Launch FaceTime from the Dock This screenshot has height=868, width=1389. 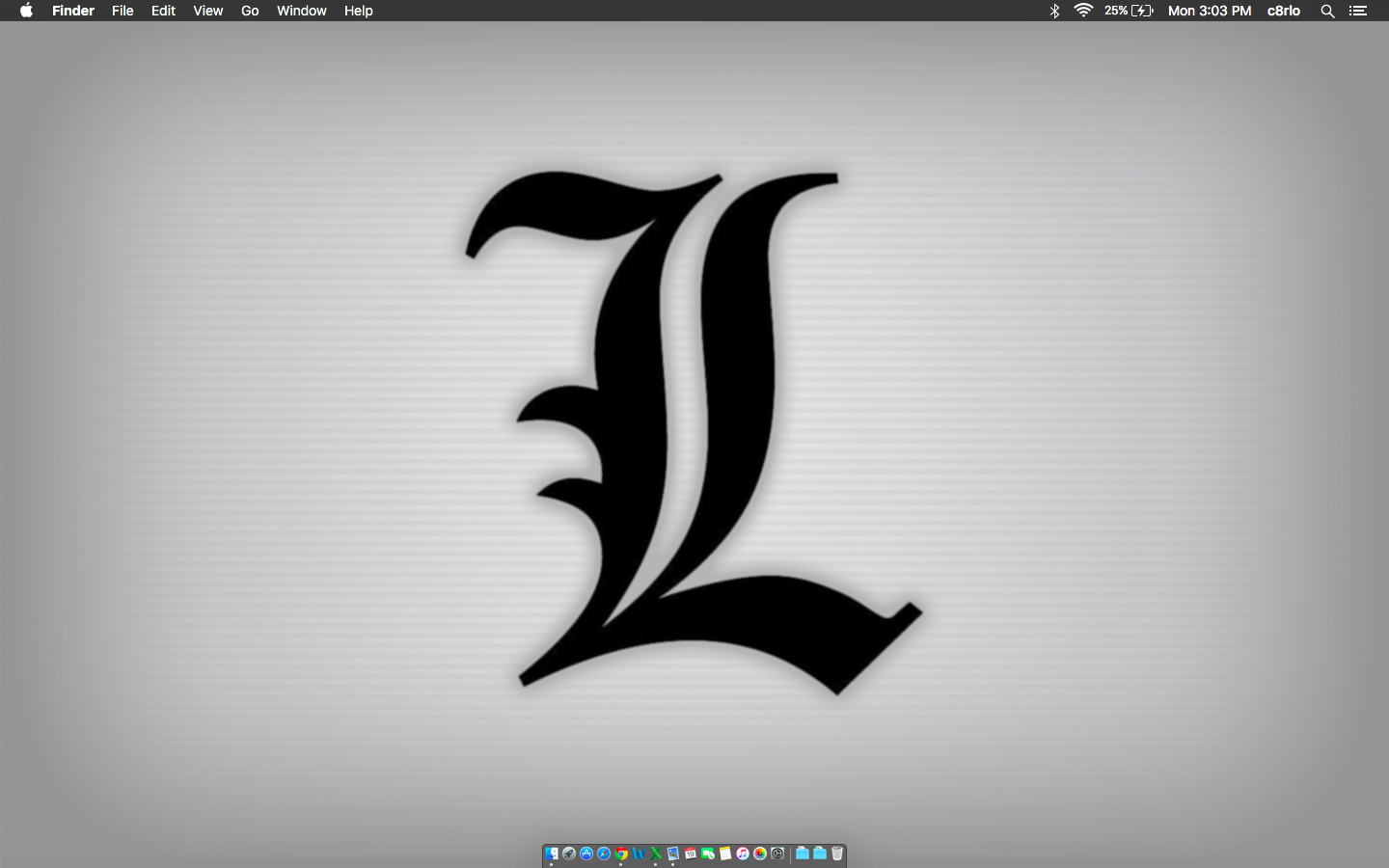(x=708, y=854)
